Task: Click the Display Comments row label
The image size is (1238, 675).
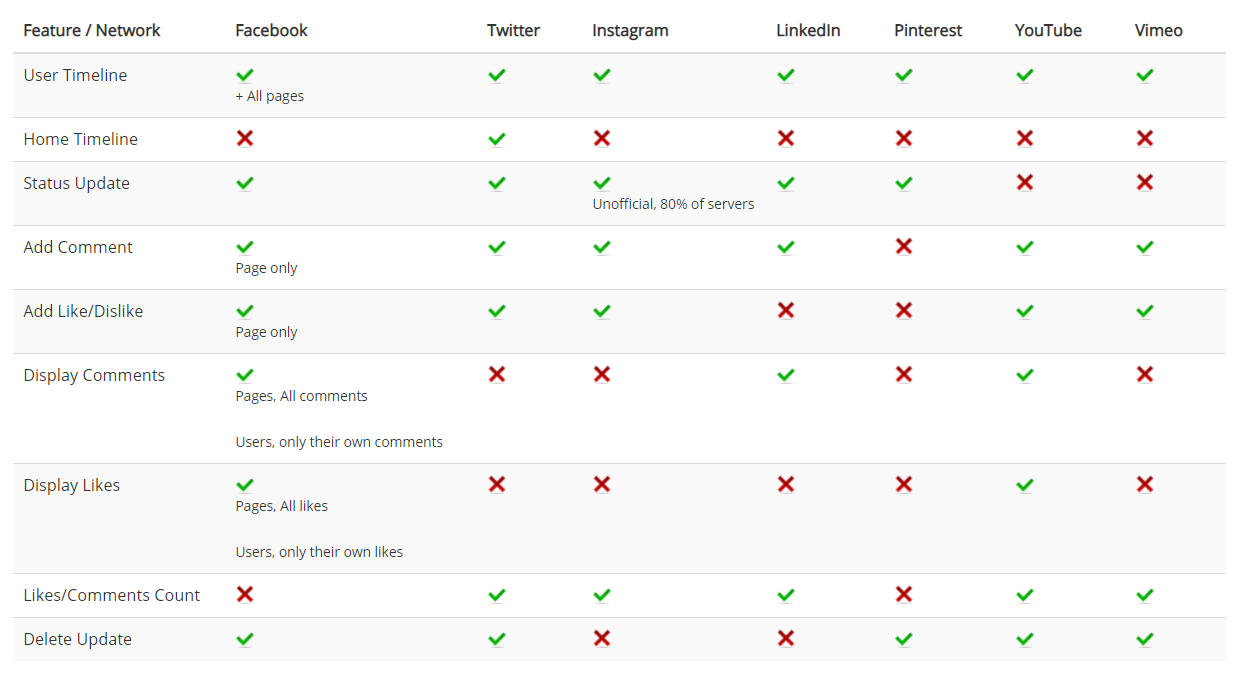Action: [94, 375]
